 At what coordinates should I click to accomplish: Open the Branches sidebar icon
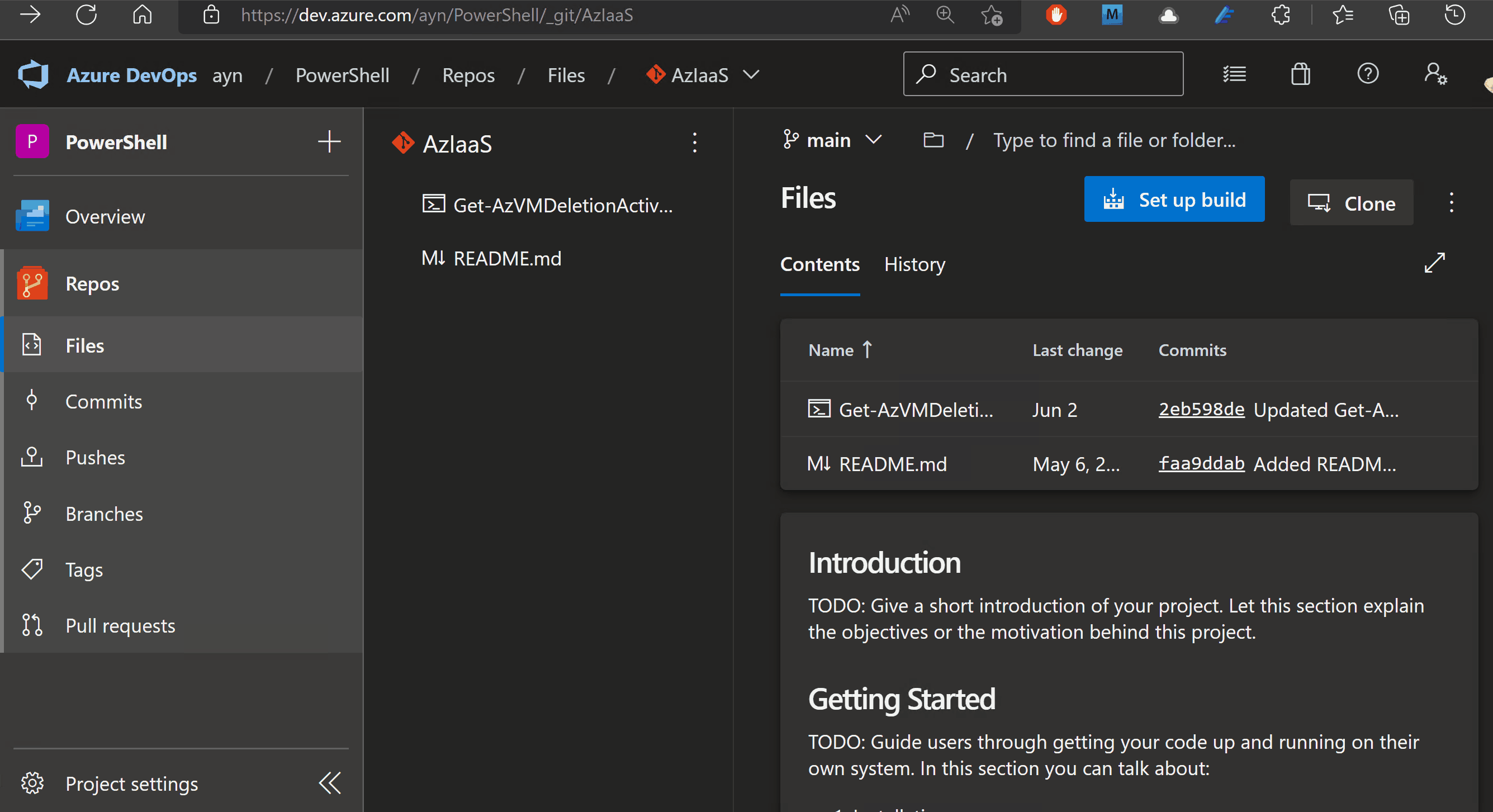point(32,514)
